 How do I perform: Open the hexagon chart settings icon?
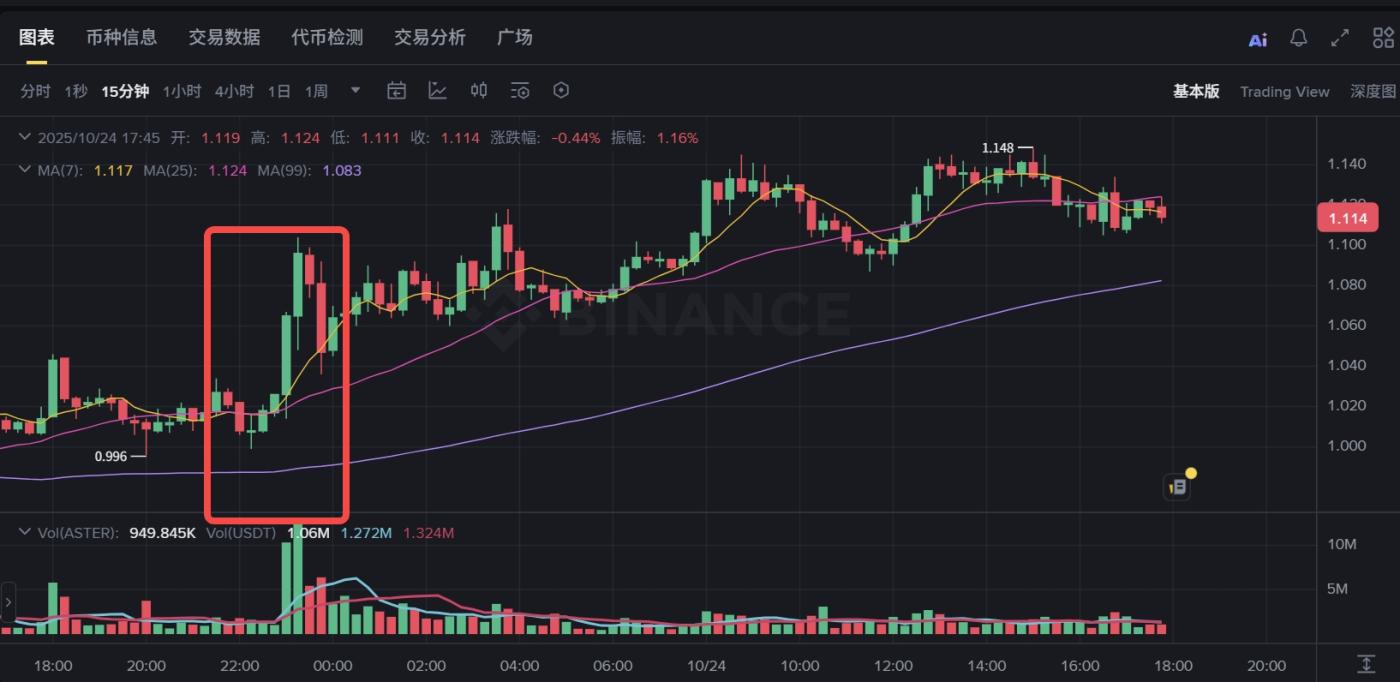(561, 91)
